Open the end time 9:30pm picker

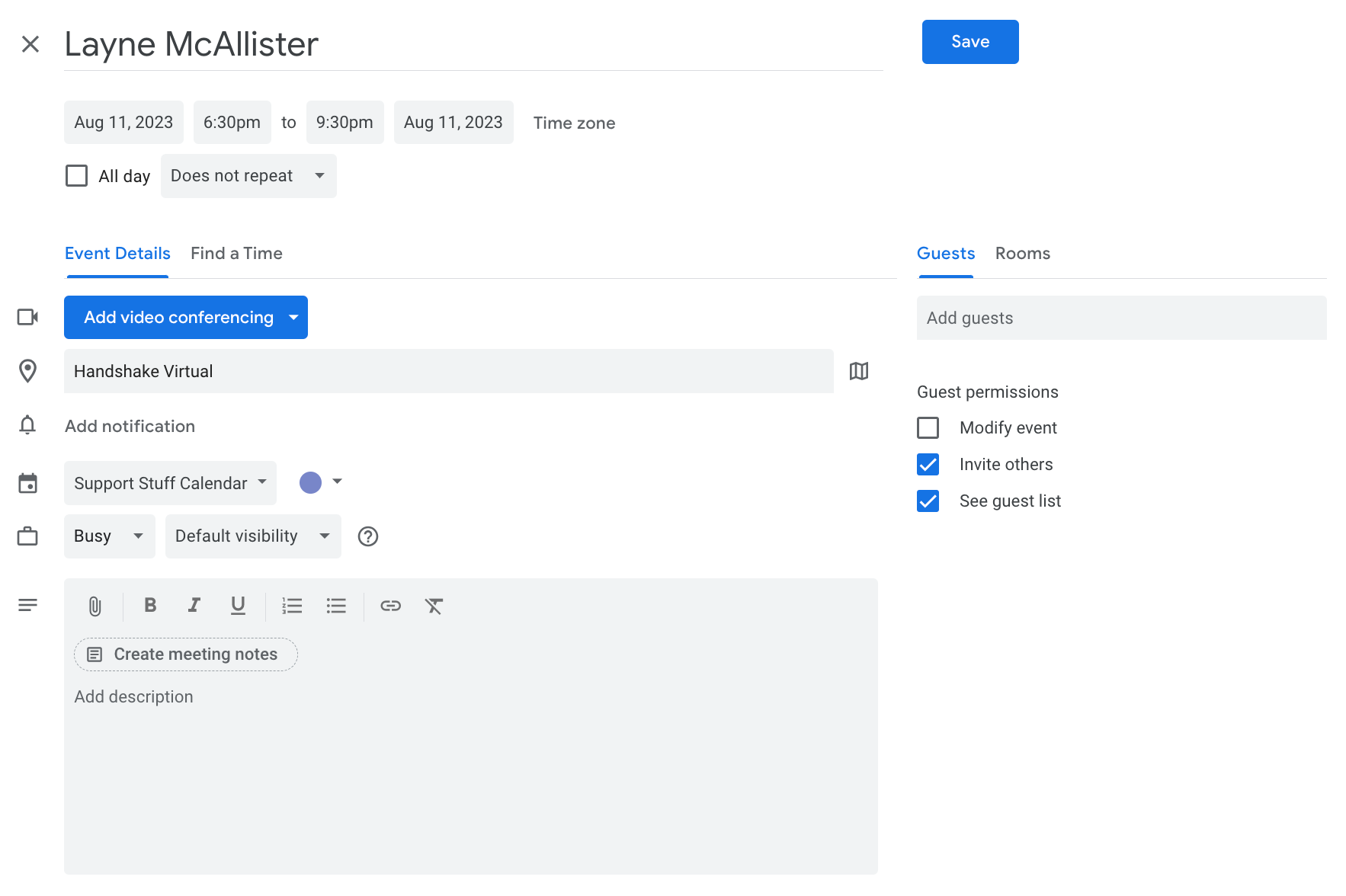click(345, 123)
